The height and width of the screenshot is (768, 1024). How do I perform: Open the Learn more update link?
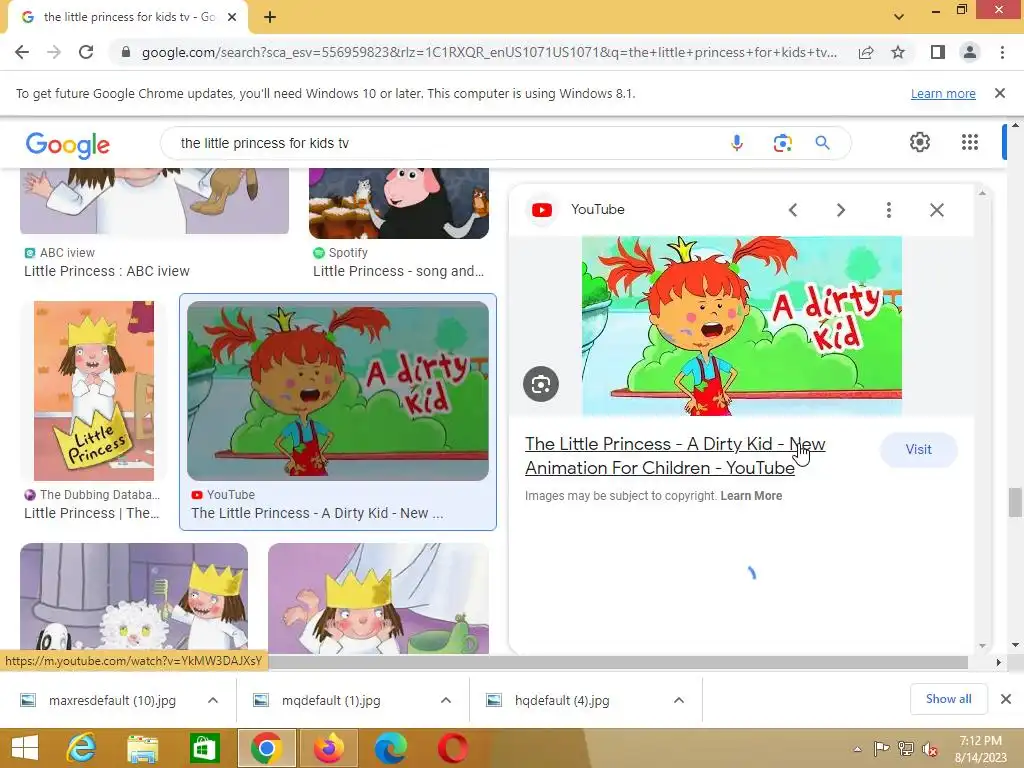tap(943, 93)
